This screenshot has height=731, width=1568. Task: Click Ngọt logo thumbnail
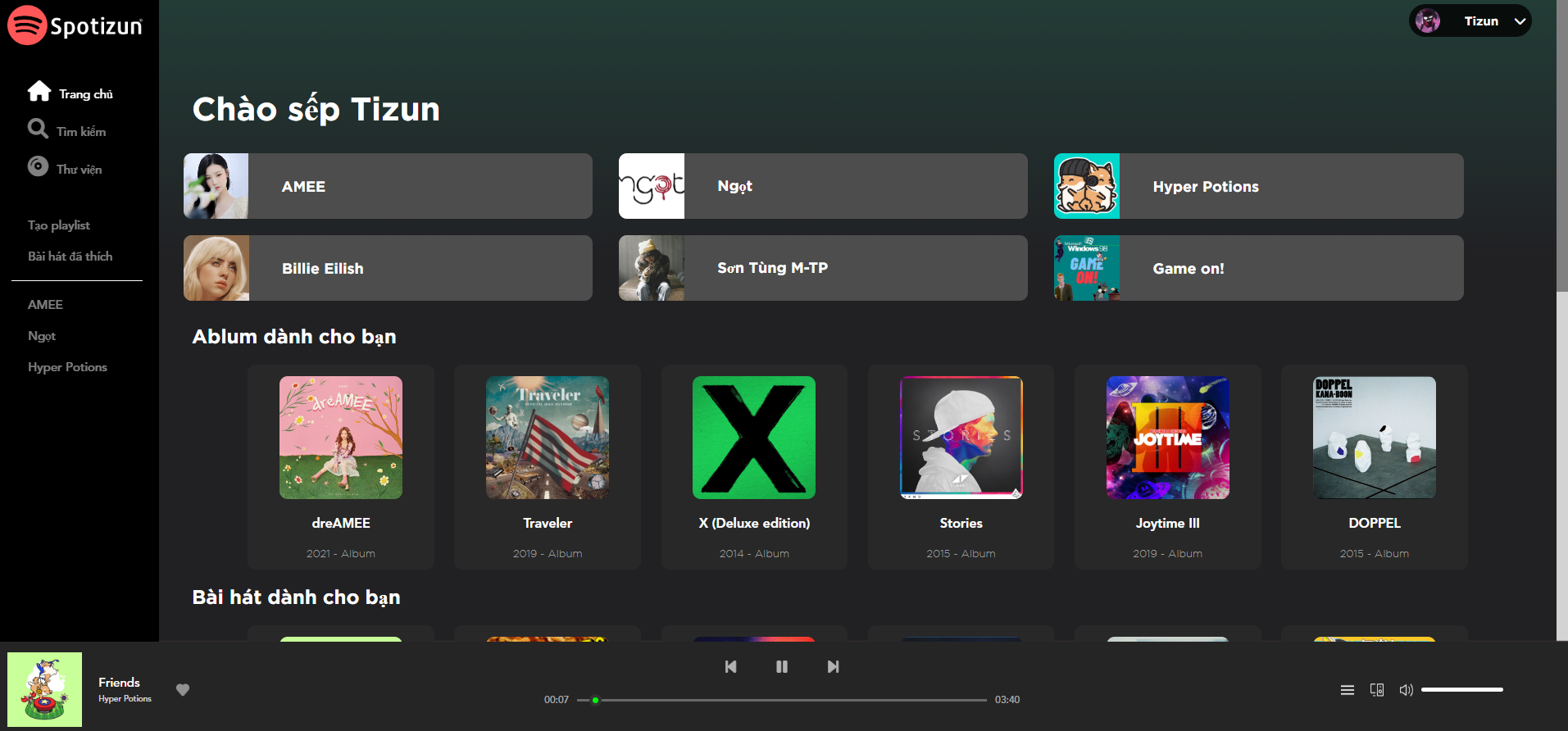(x=652, y=186)
